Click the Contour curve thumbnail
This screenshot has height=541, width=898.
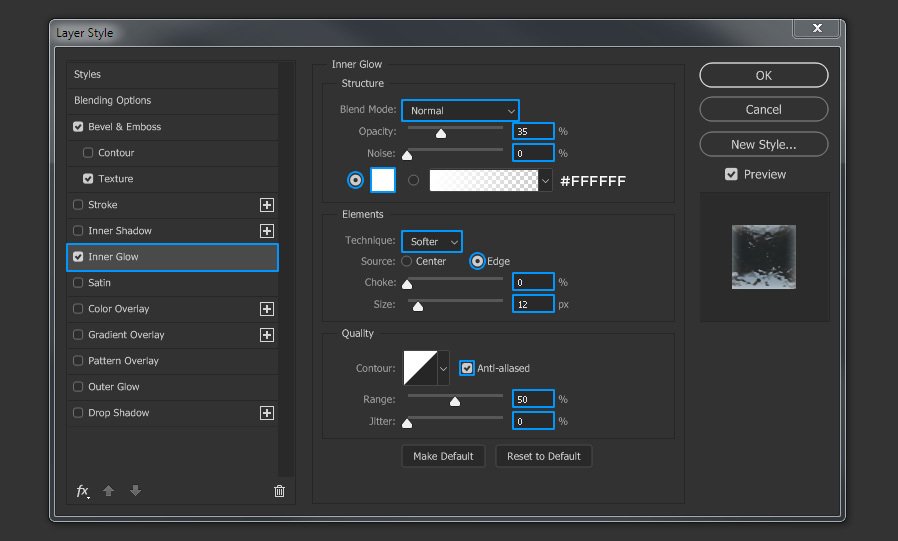click(420, 368)
